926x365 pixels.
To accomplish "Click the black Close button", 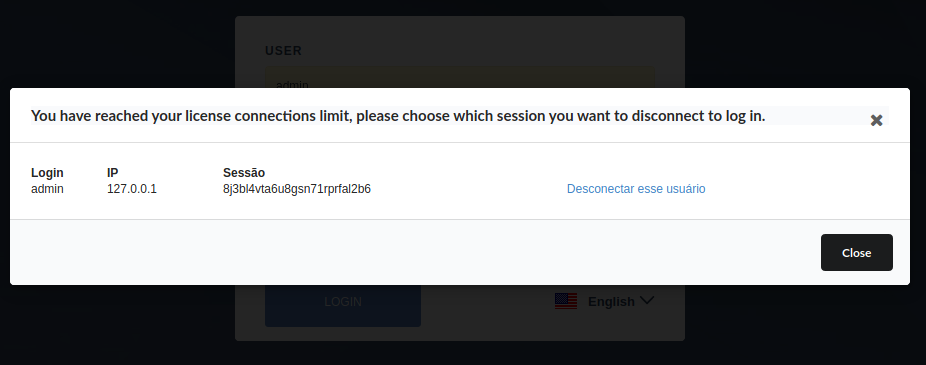I will 856,252.
